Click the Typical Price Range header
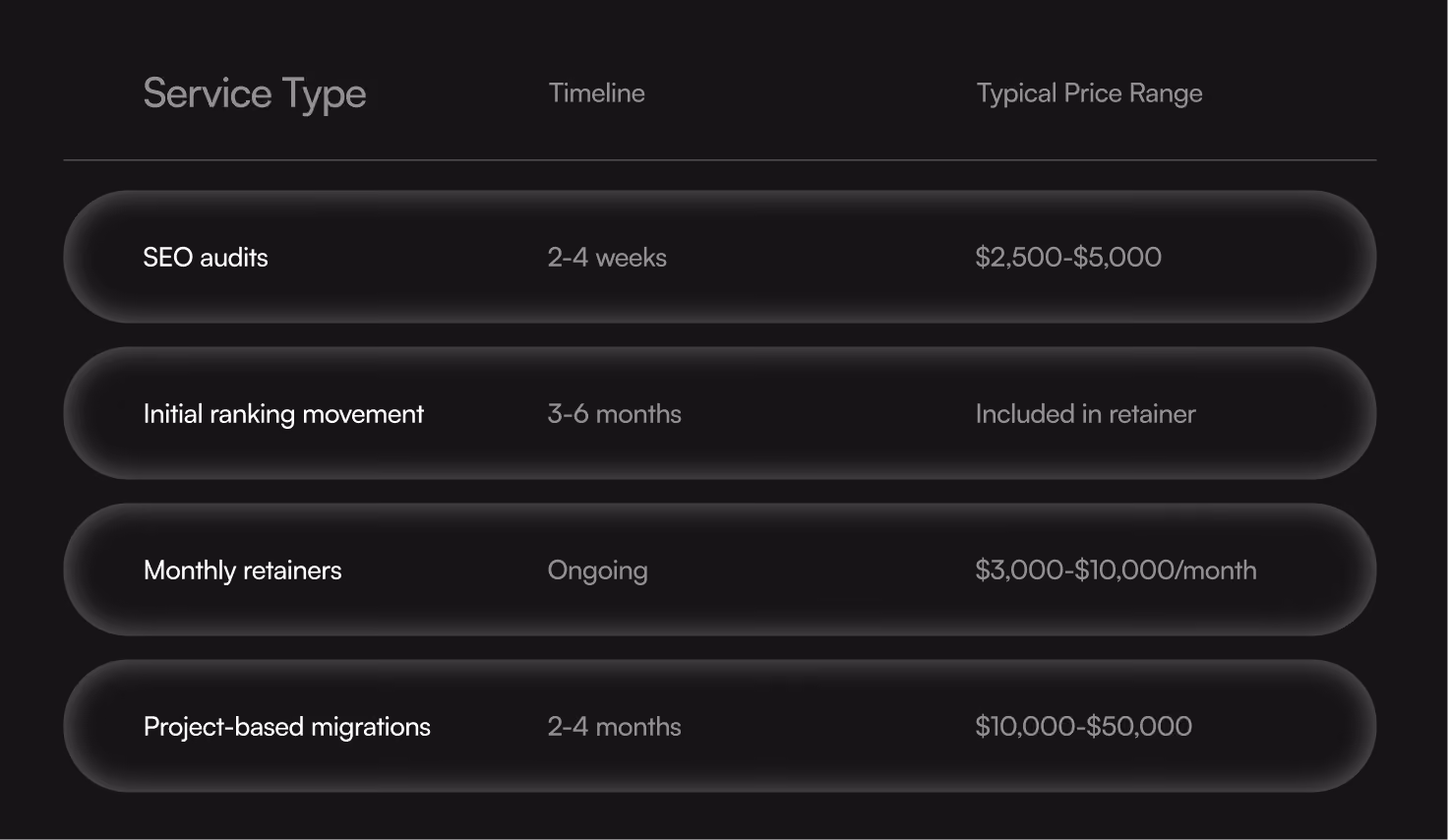1448x840 pixels. (x=1090, y=94)
